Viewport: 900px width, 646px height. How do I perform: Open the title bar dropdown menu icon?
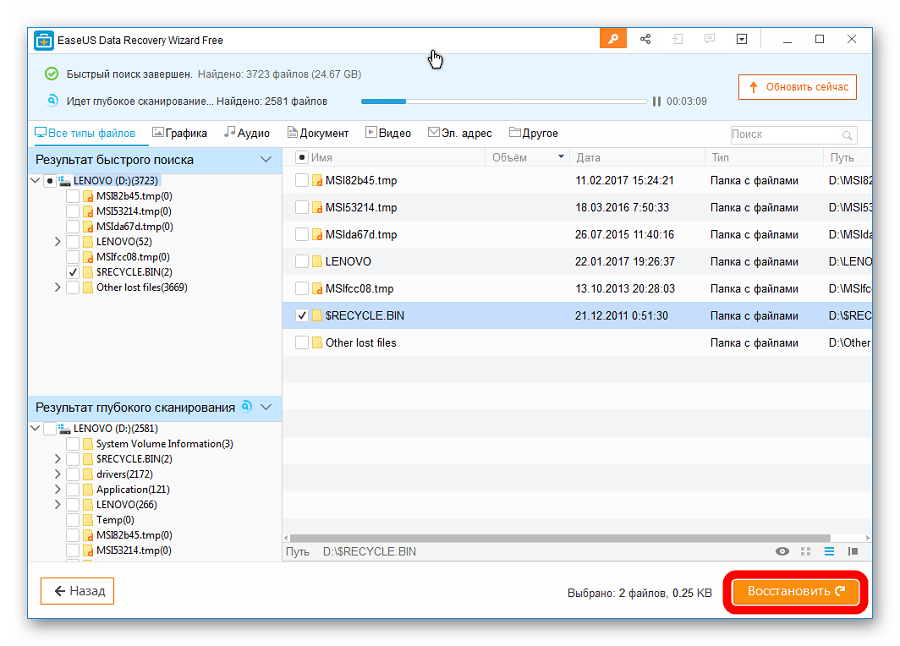pos(742,39)
